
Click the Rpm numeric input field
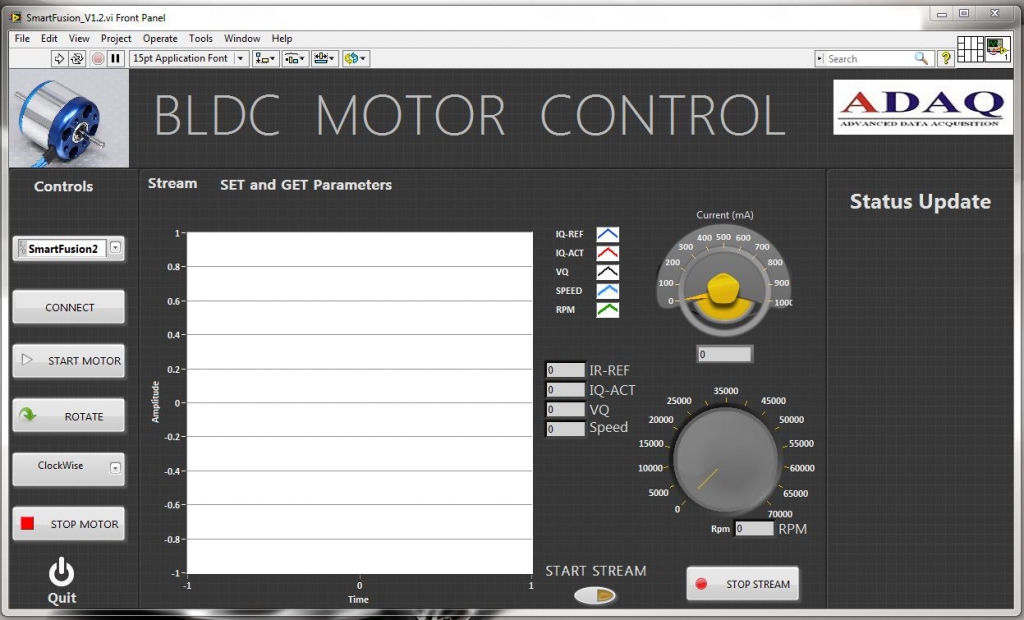tap(754, 529)
